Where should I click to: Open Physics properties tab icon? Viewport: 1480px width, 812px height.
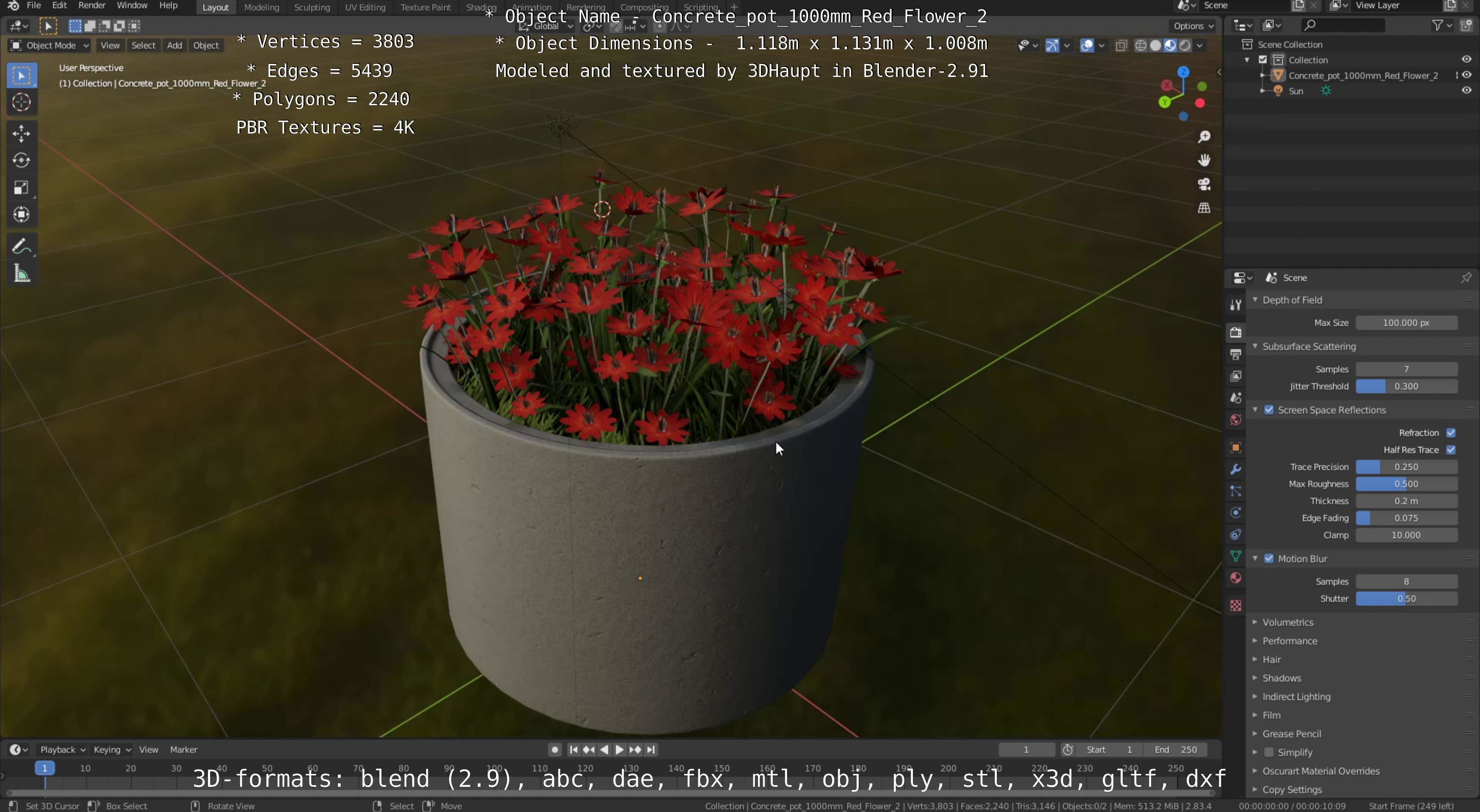pos(1236,513)
